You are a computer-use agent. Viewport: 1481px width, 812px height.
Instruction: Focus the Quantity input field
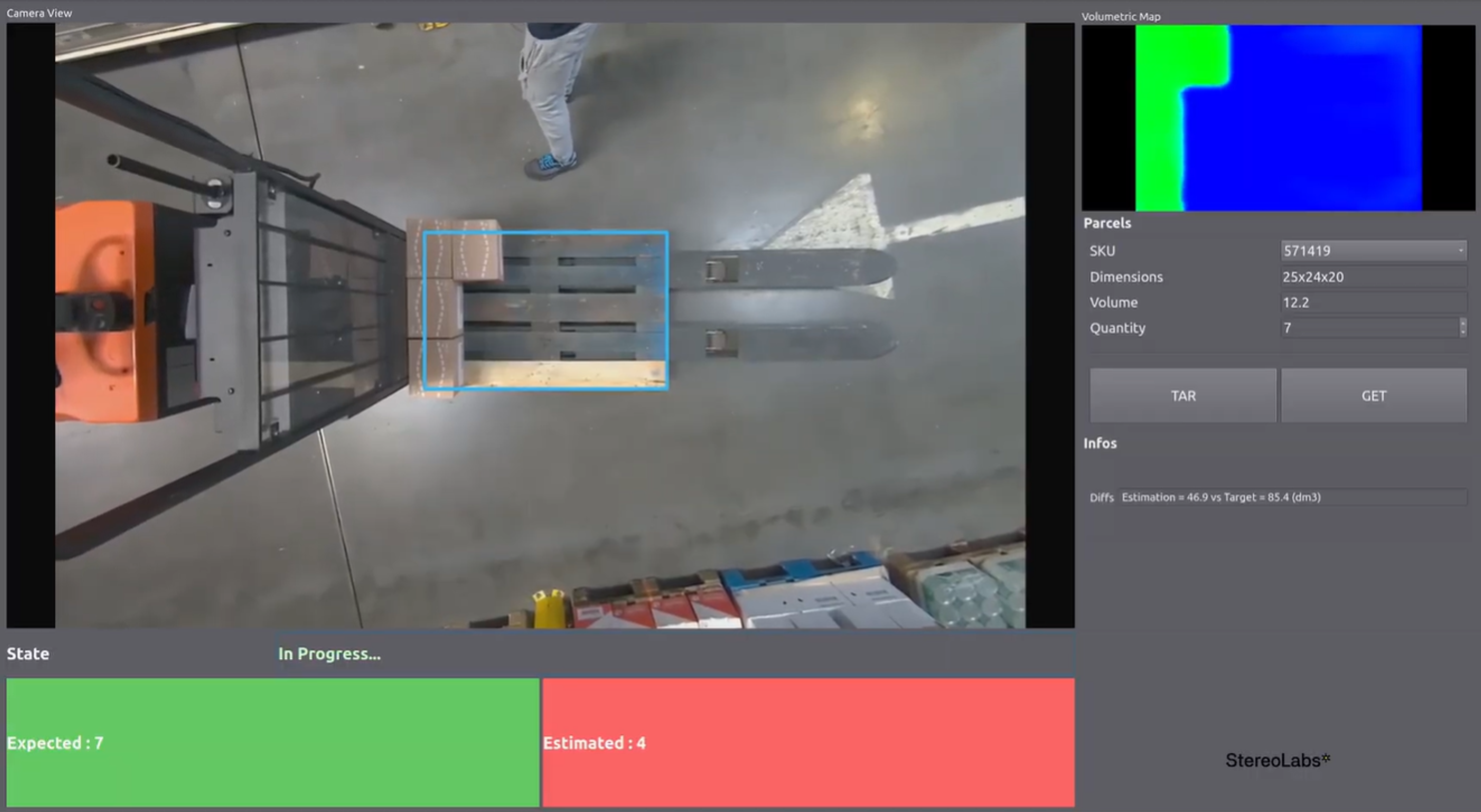(x=1368, y=327)
